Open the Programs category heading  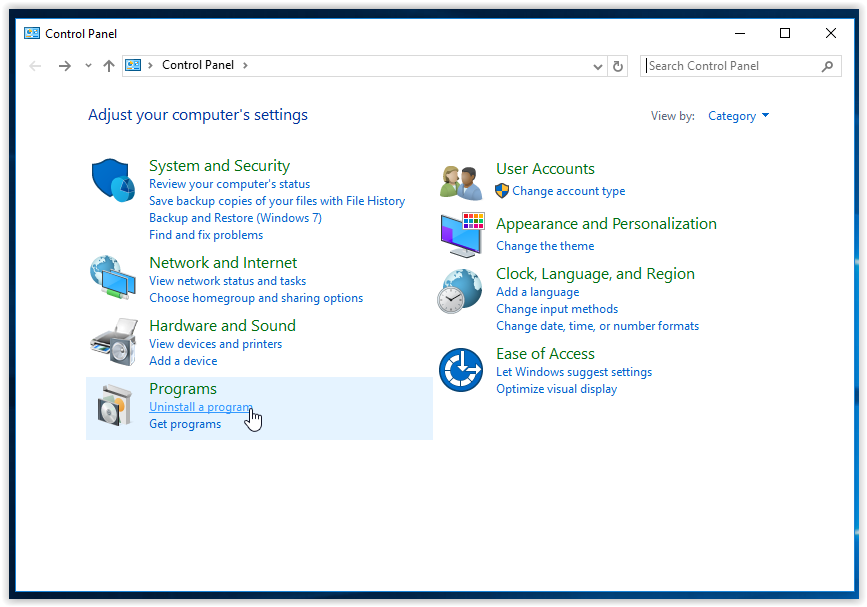(183, 389)
